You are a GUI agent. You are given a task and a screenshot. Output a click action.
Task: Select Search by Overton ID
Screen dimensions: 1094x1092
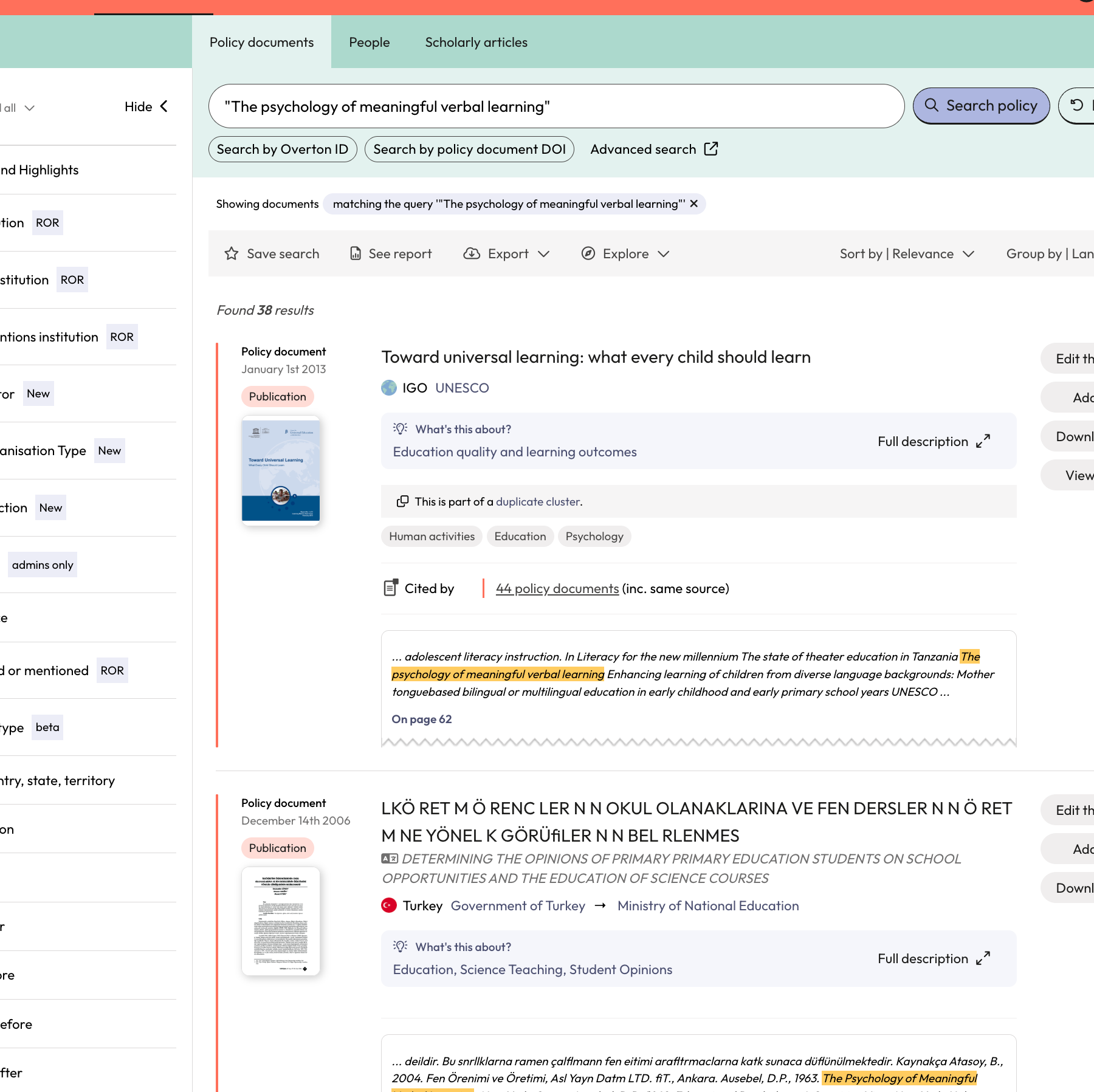pos(283,149)
